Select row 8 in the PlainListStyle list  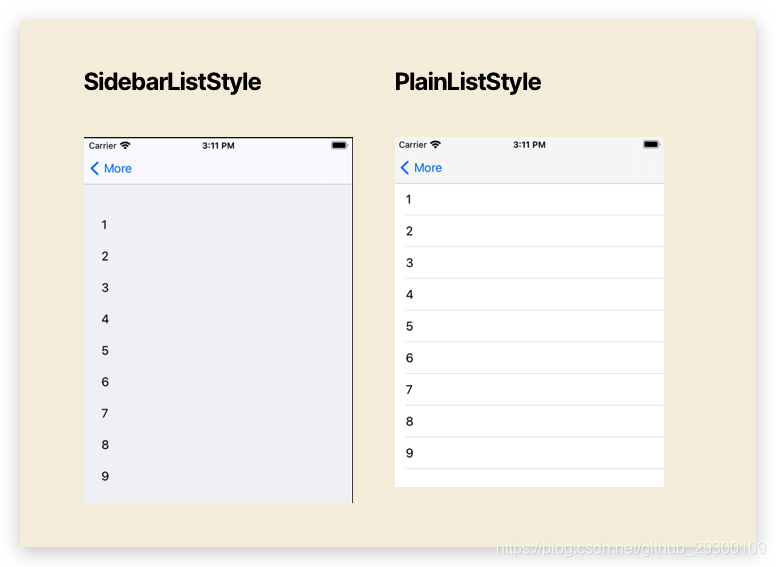click(x=529, y=421)
